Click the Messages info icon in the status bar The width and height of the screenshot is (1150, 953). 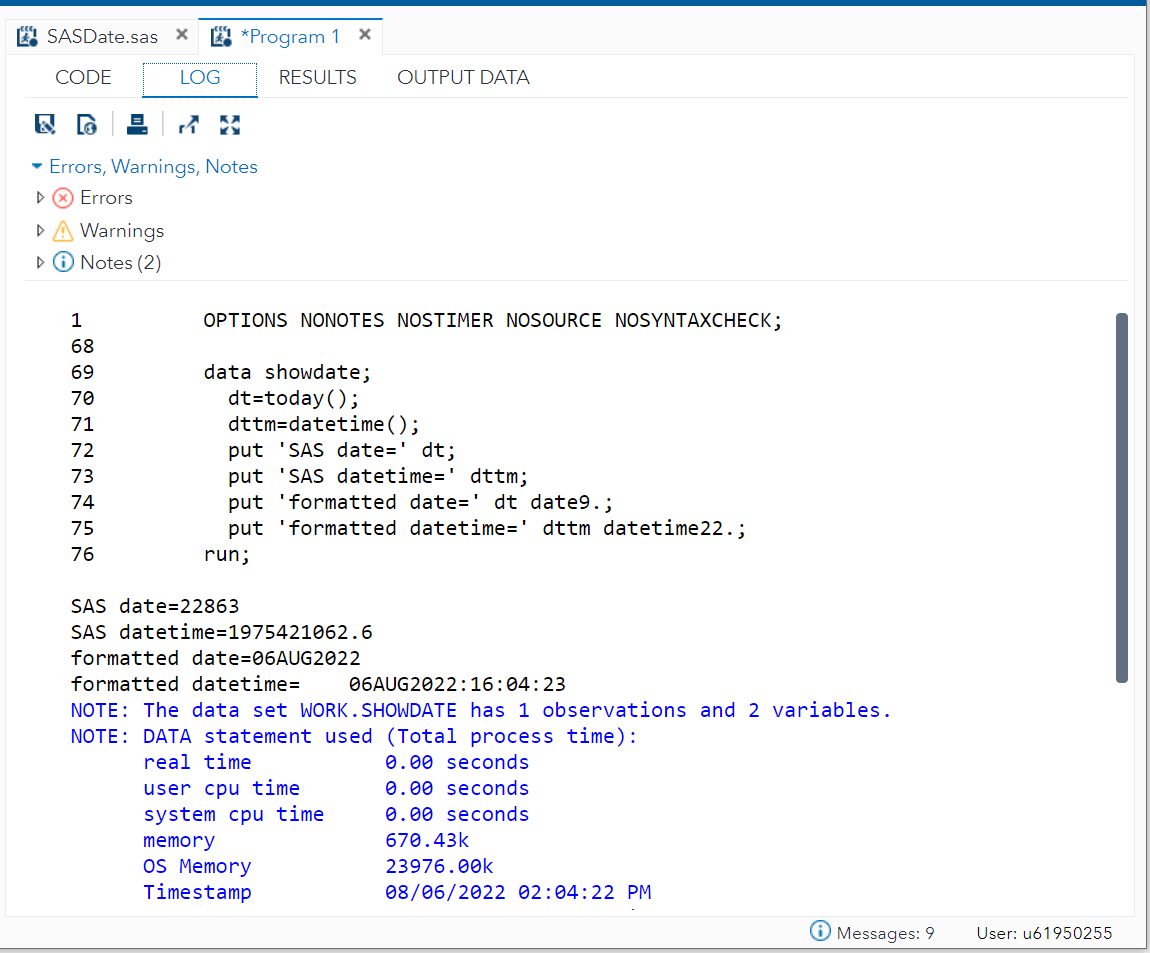click(x=820, y=931)
